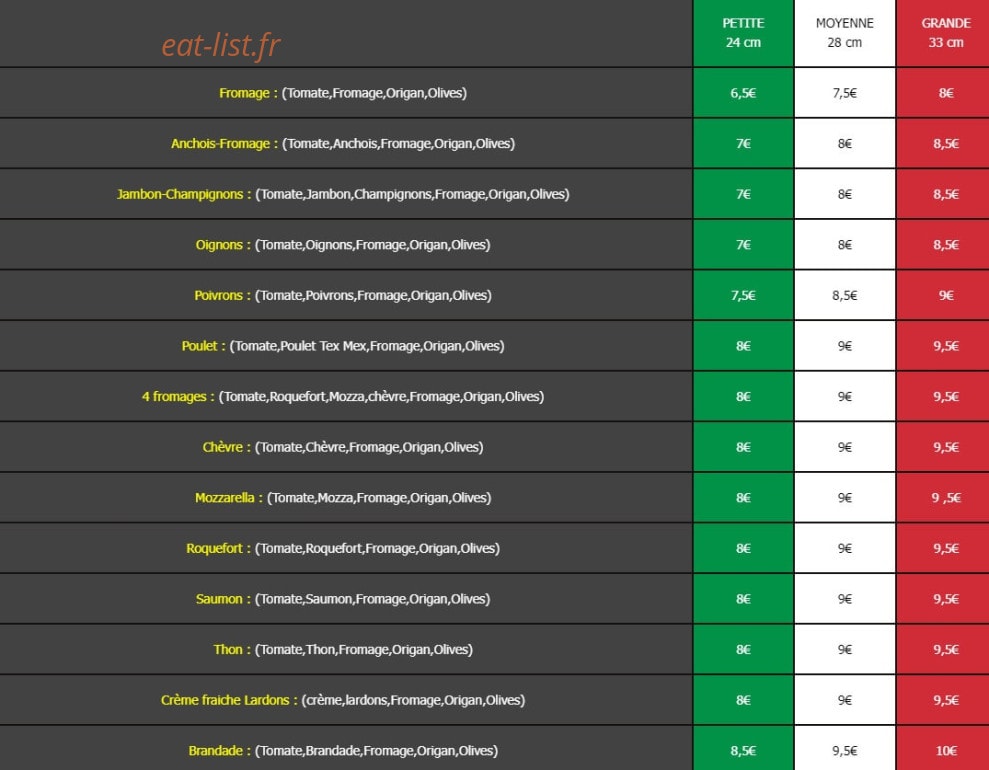The image size is (989, 770).
Task: Click the Fromage pizza name
Action: click(244, 93)
